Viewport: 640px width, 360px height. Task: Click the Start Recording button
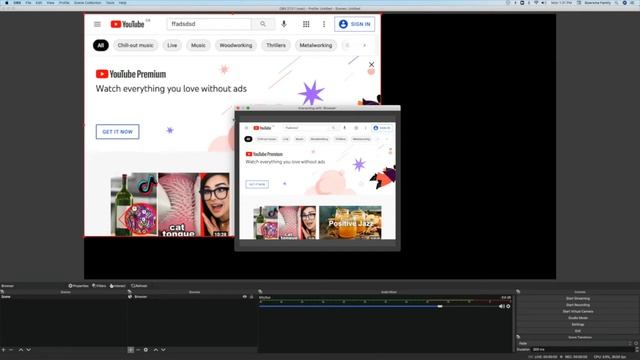[578, 305]
